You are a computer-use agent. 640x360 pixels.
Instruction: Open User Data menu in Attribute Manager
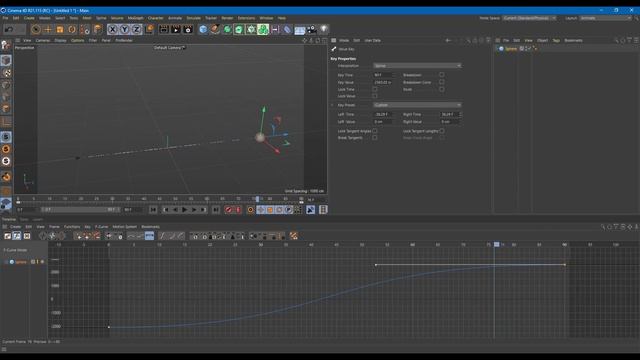coord(372,40)
